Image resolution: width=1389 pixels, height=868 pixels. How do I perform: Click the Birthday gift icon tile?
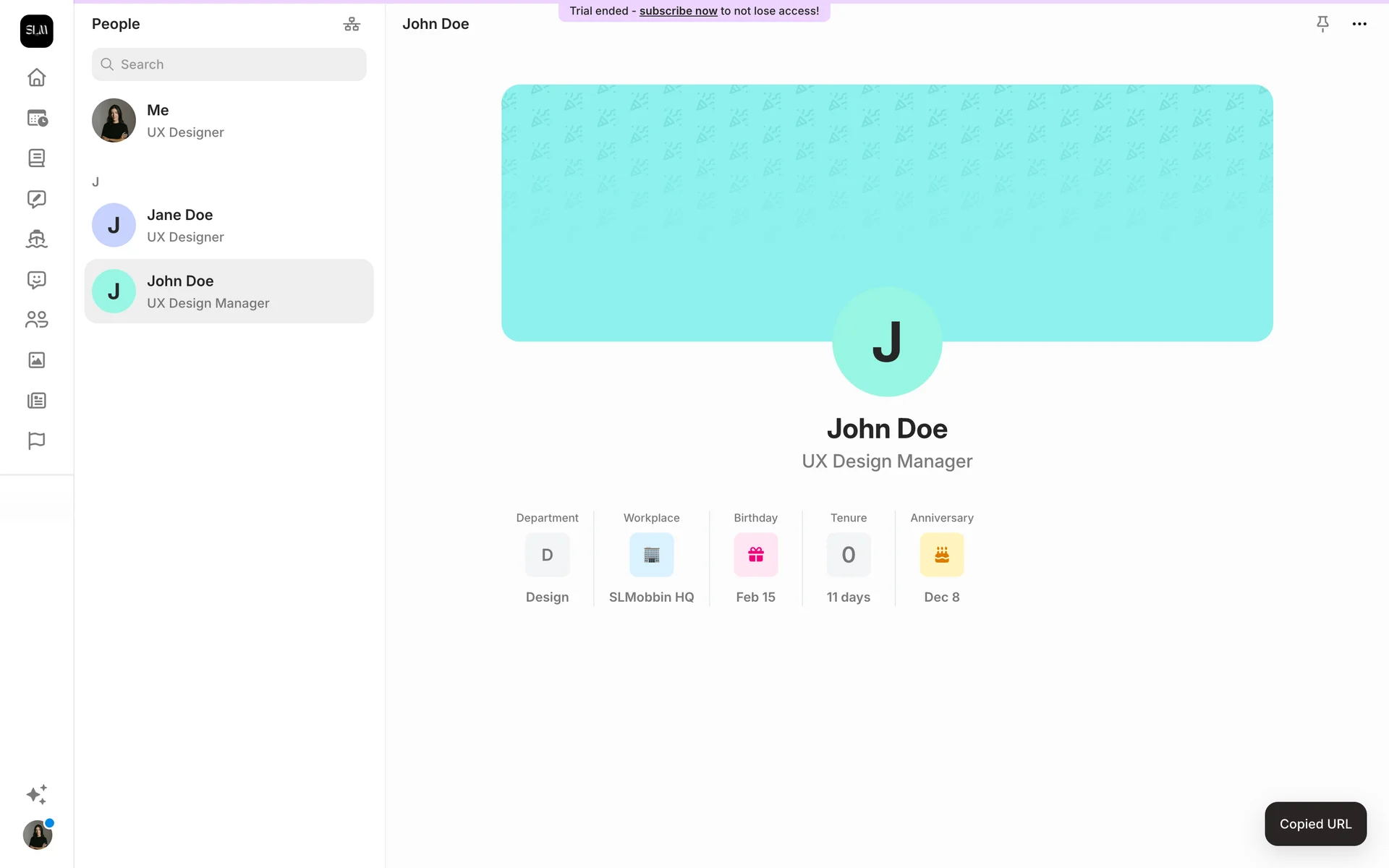pyautogui.click(x=755, y=555)
